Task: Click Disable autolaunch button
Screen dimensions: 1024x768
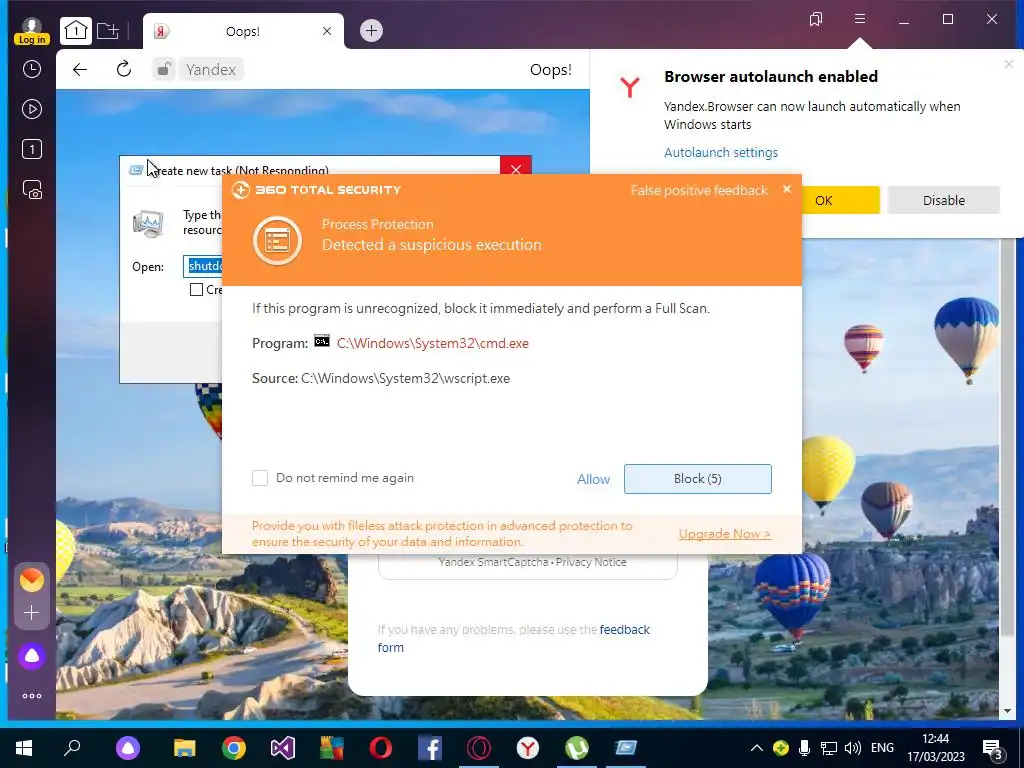Action: pyautogui.click(x=944, y=200)
